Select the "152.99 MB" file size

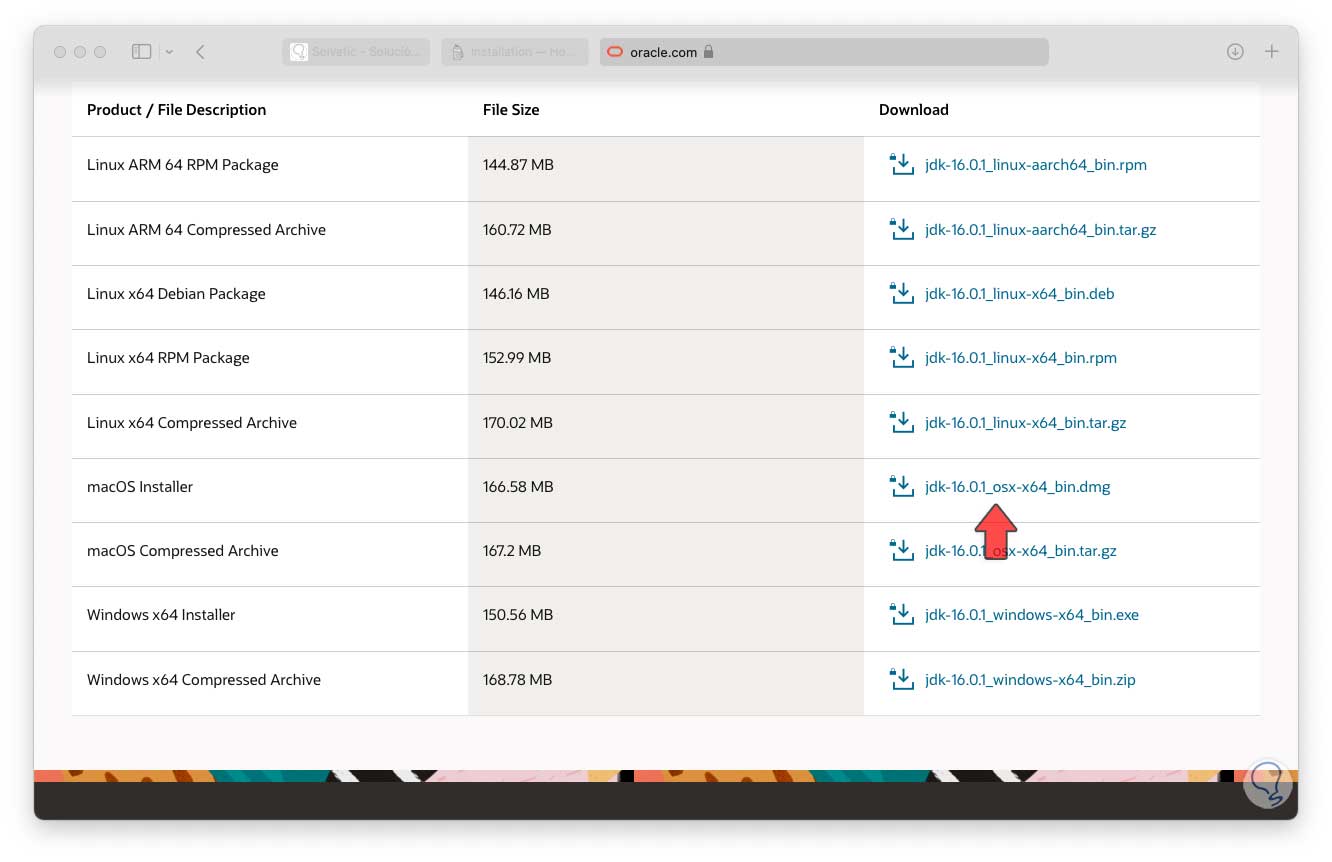(518, 358)
